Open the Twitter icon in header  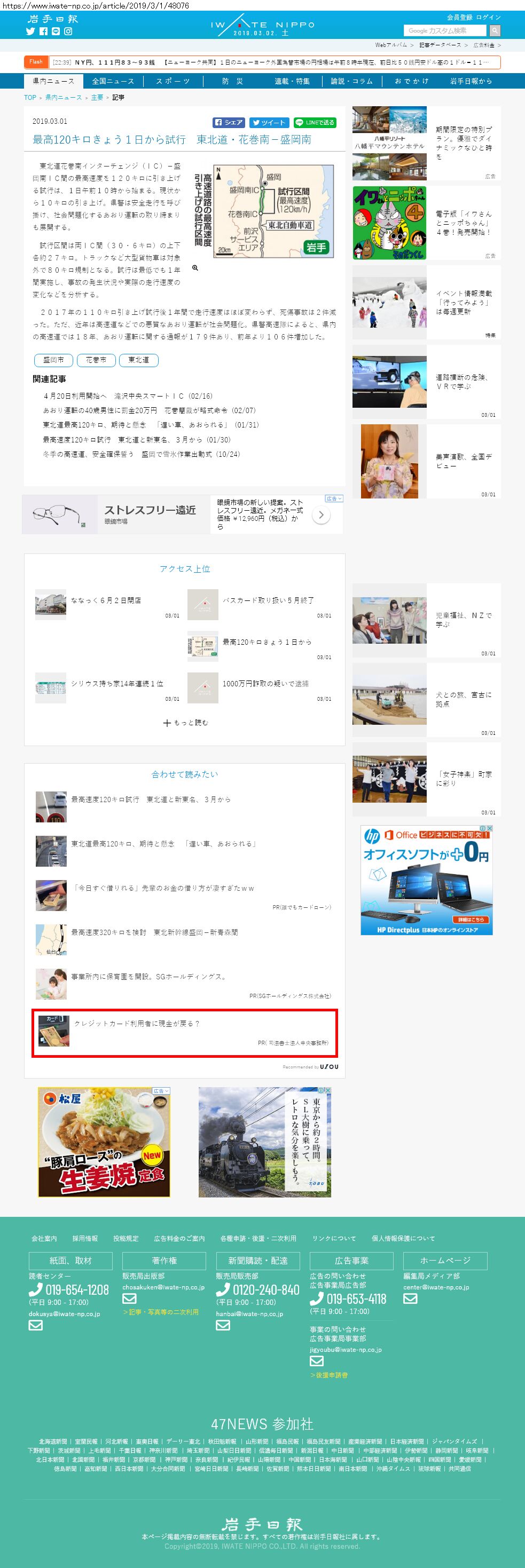tap(30, 31)
